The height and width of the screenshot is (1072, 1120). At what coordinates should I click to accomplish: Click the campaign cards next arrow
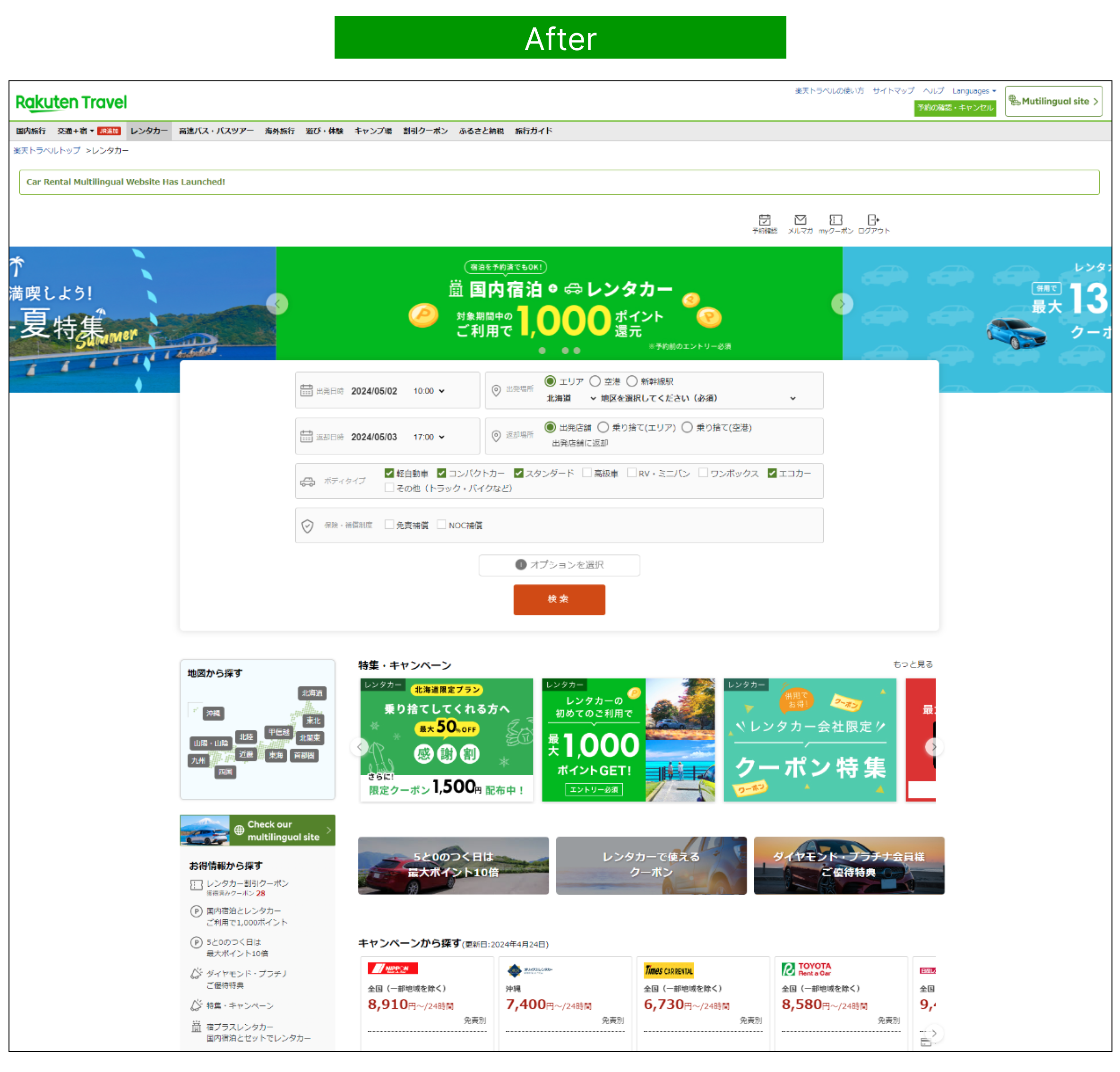[934, 747]
